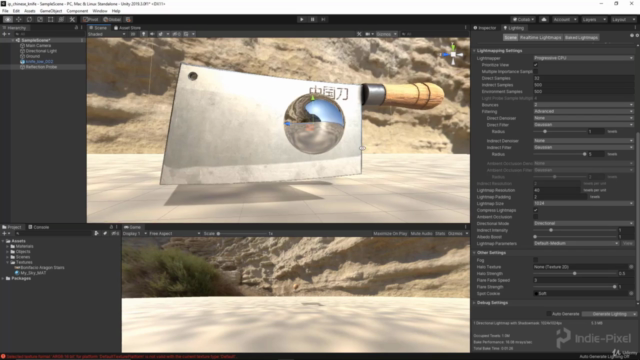The height and width of the screenshot is (360, 640).
Task: Open the Shaded draw mode dropdown
Action: [107, 34]
